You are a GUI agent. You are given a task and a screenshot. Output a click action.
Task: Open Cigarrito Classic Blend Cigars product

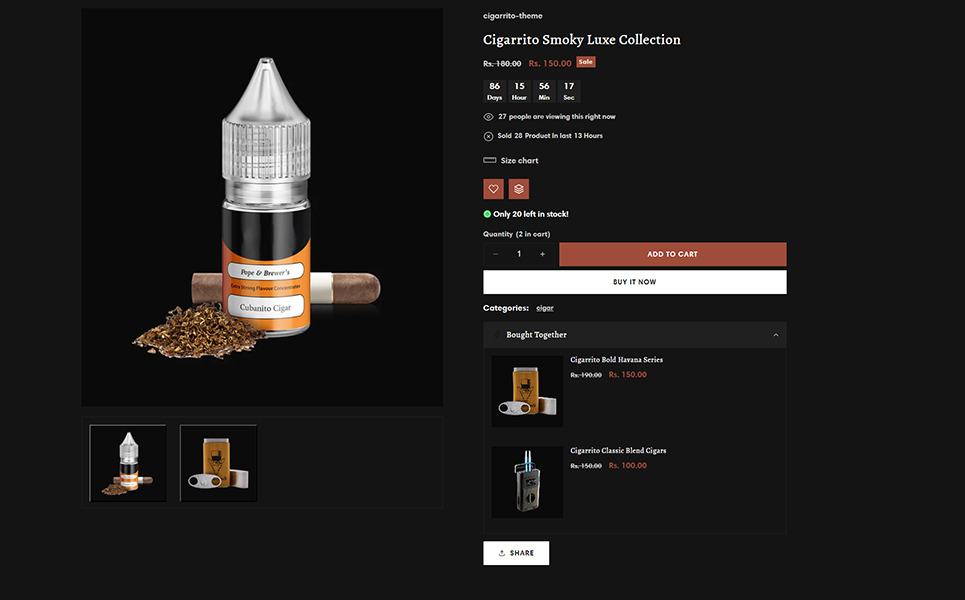click(x=618, y=450)
